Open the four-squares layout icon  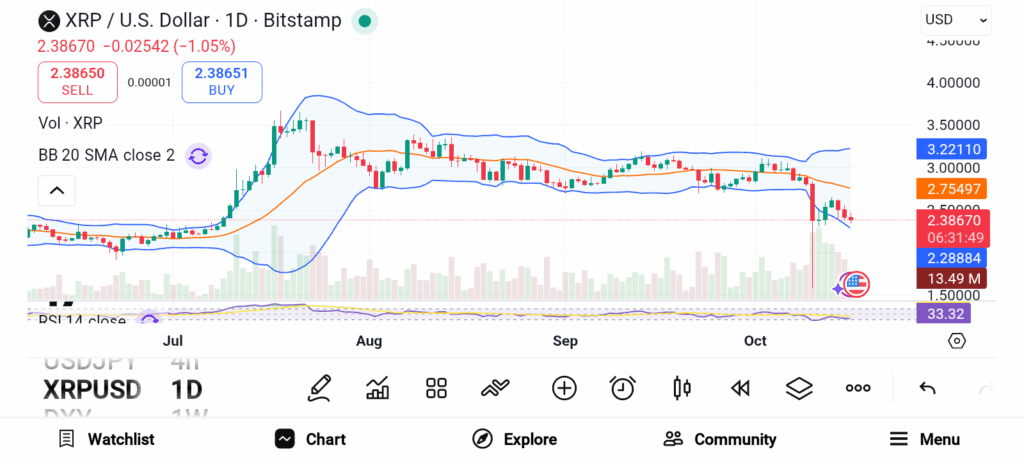[436, 388]
